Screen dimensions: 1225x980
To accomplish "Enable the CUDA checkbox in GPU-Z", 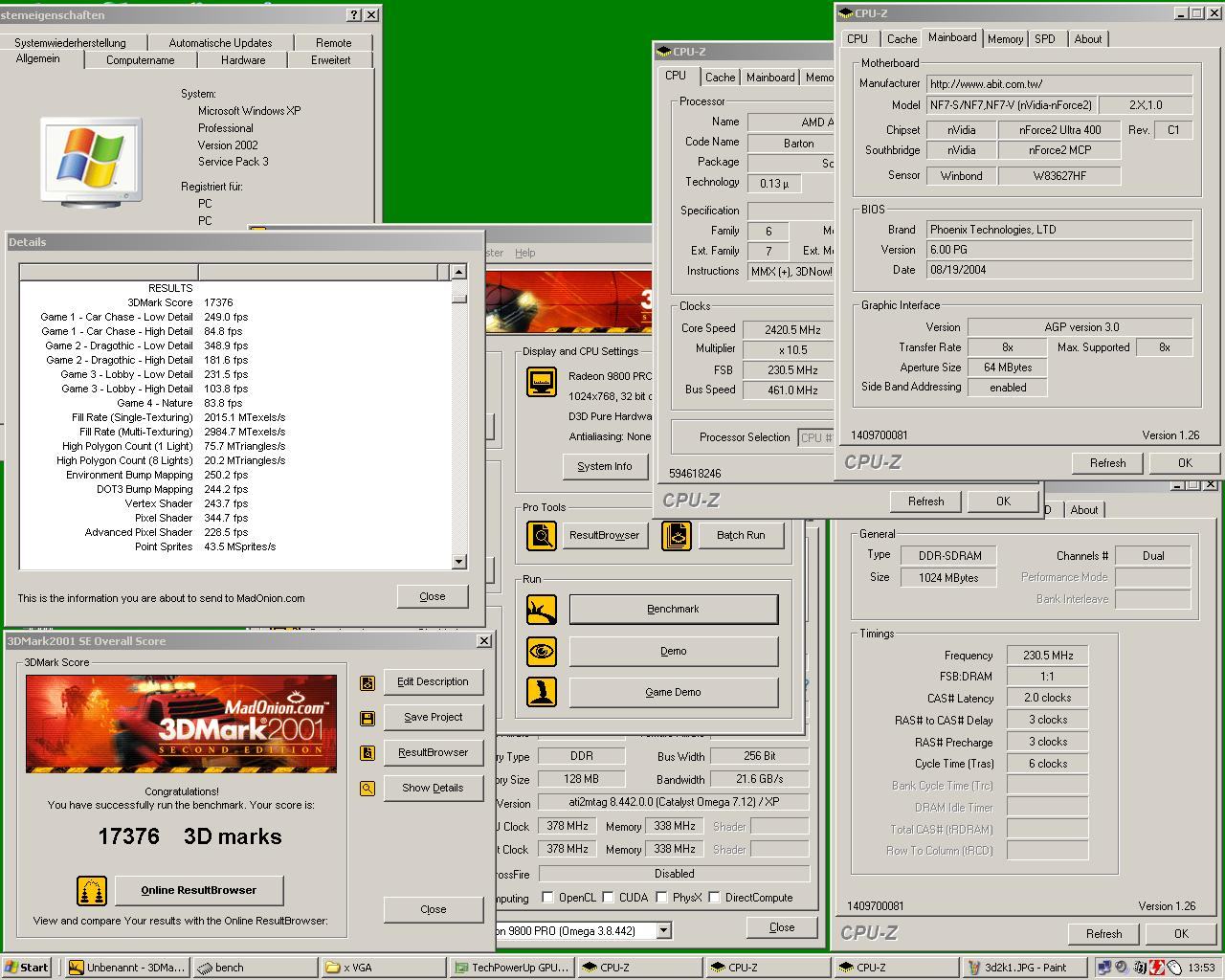I will (x=608, y=898).
